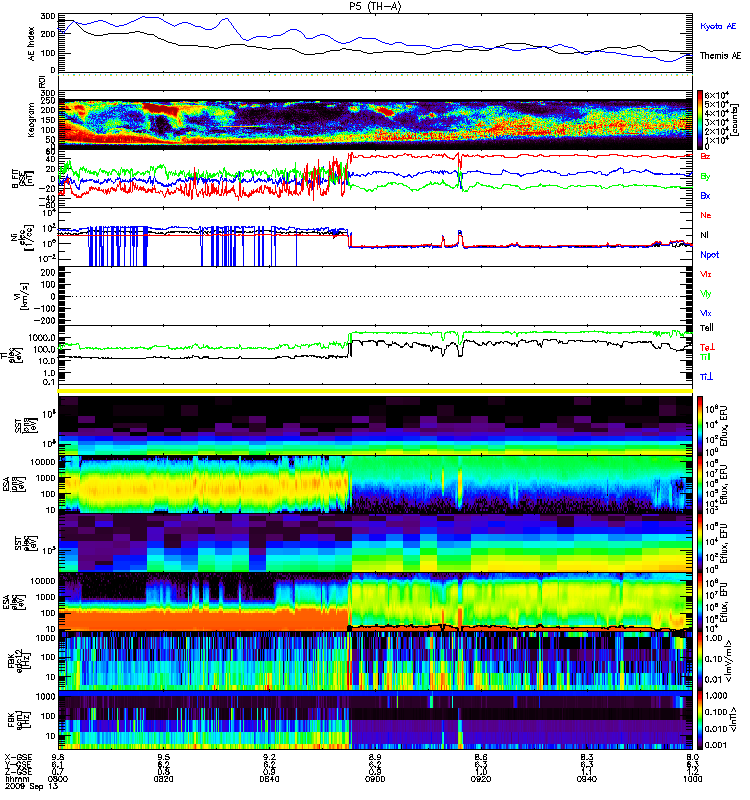Click the Keogram axis label
The image size is (750, 800).
31,119
